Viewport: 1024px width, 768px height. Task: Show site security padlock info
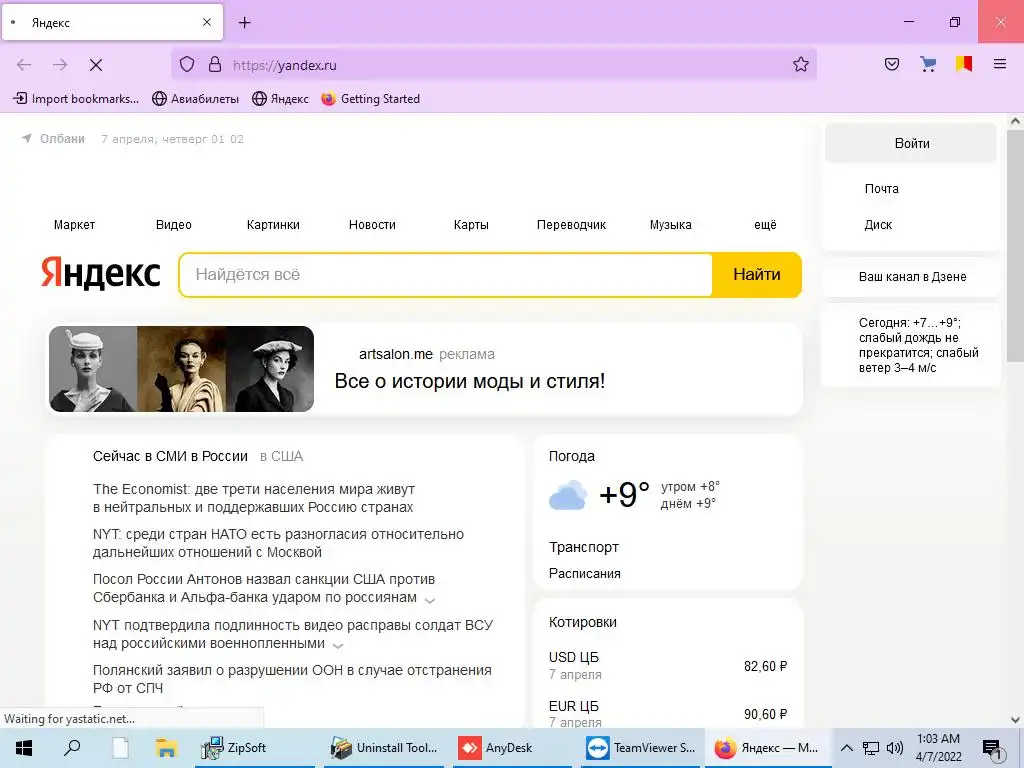click(x=215, y=65)
